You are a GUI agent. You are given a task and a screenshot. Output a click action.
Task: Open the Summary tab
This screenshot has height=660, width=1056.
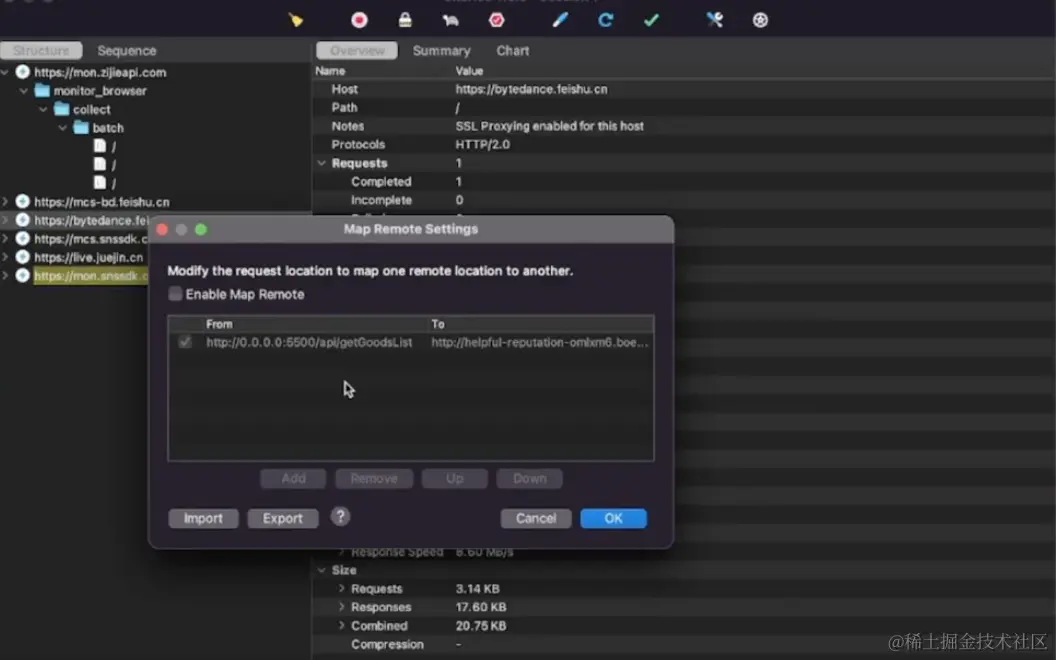[441, 51]
